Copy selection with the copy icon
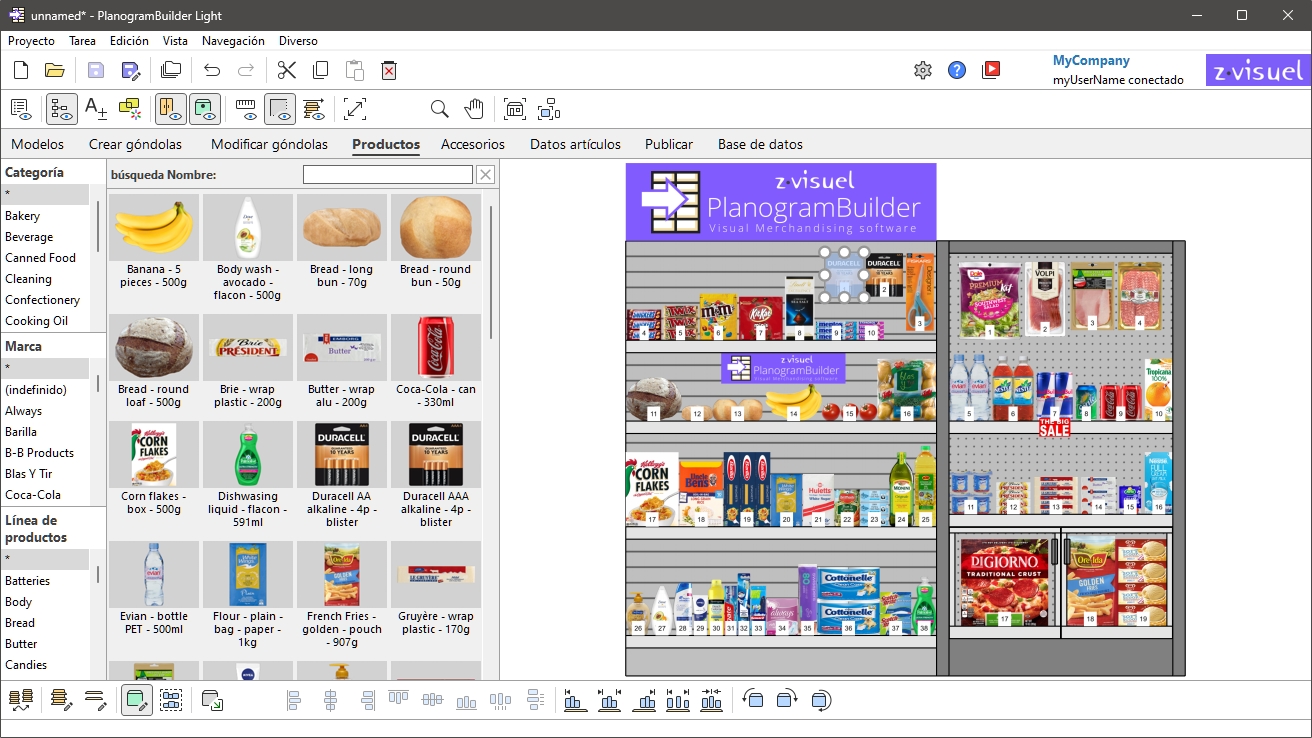Viewport: 1312px width, 738px height. [x=321, y=70]
